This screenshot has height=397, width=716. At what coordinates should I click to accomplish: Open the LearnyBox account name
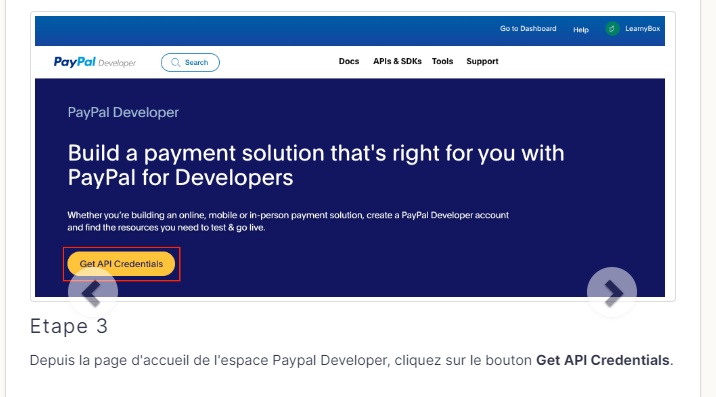tap(642, 28)
